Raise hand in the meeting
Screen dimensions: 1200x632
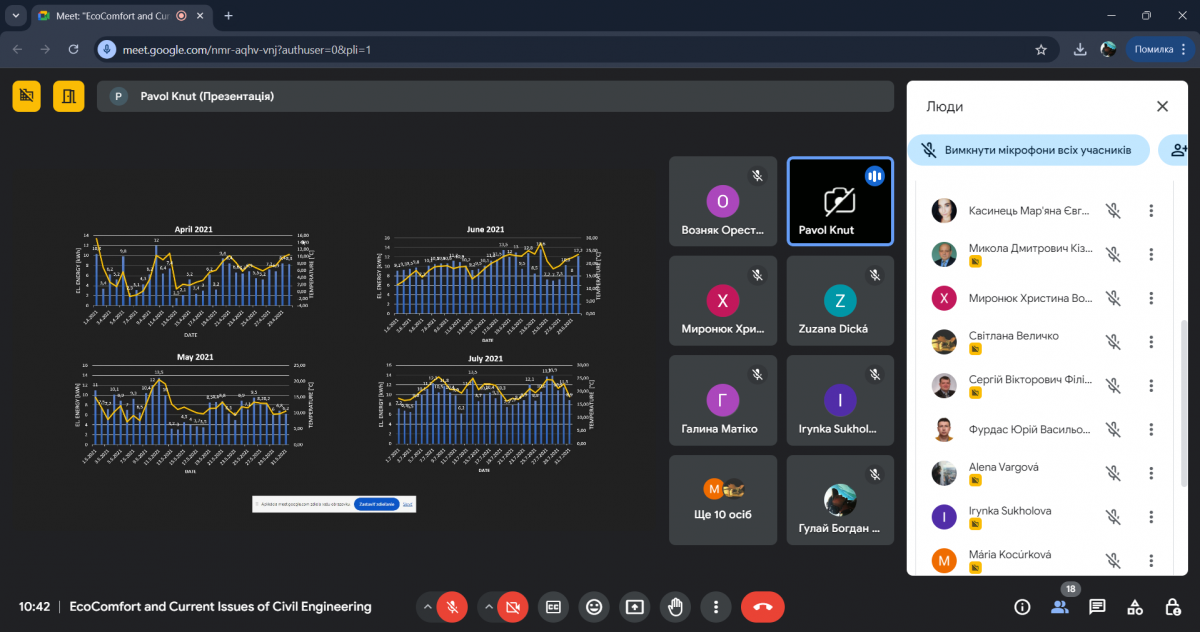676,606
